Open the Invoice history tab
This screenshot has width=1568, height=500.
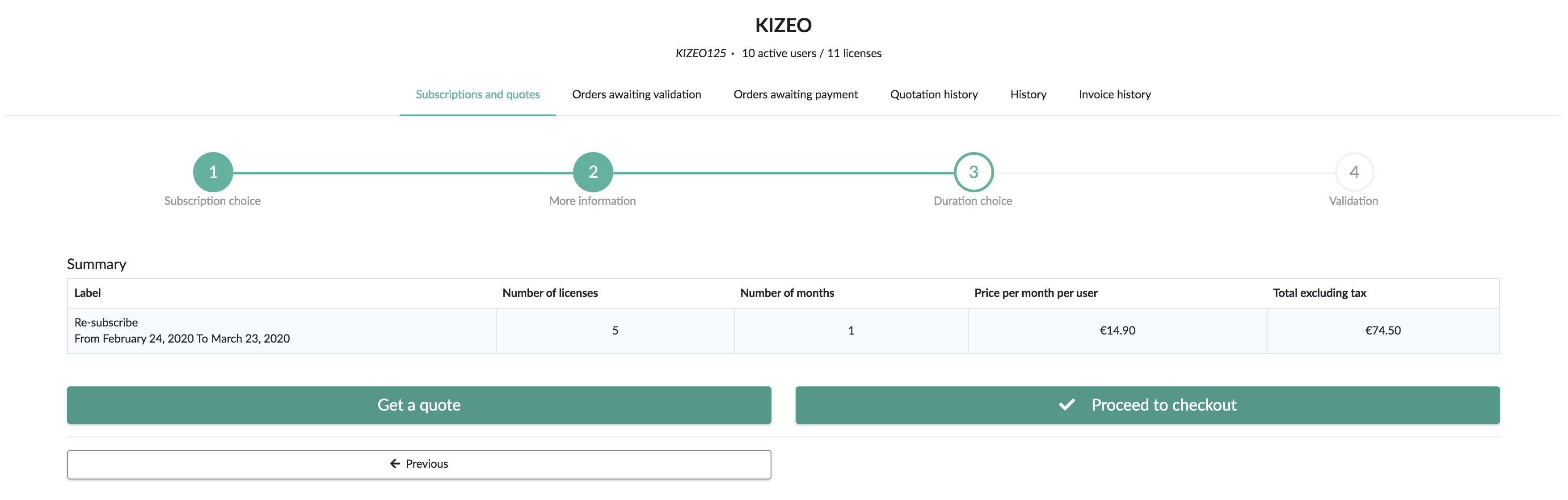(x=1114, y=94)
